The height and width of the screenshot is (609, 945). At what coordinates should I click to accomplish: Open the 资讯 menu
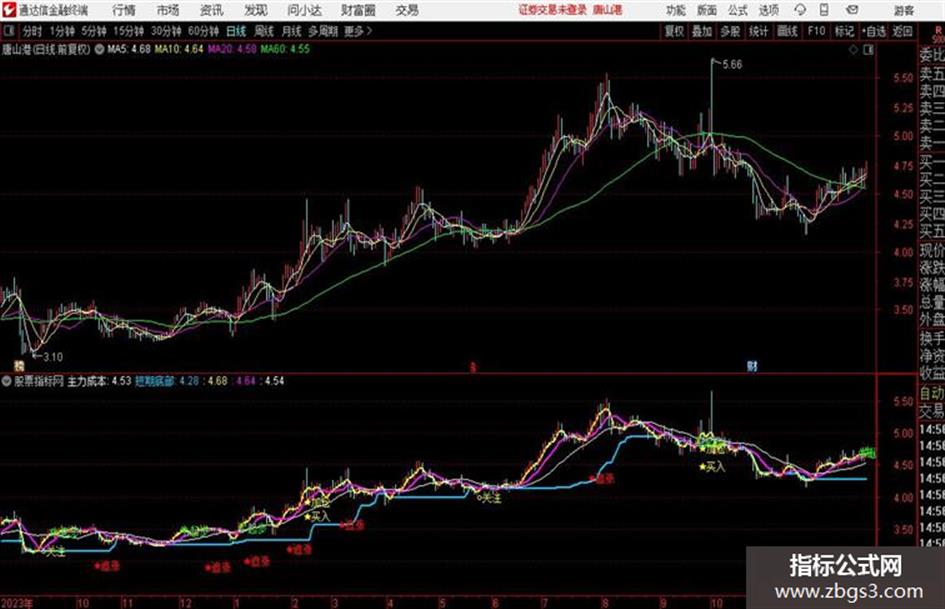click(x=212, y=10)
